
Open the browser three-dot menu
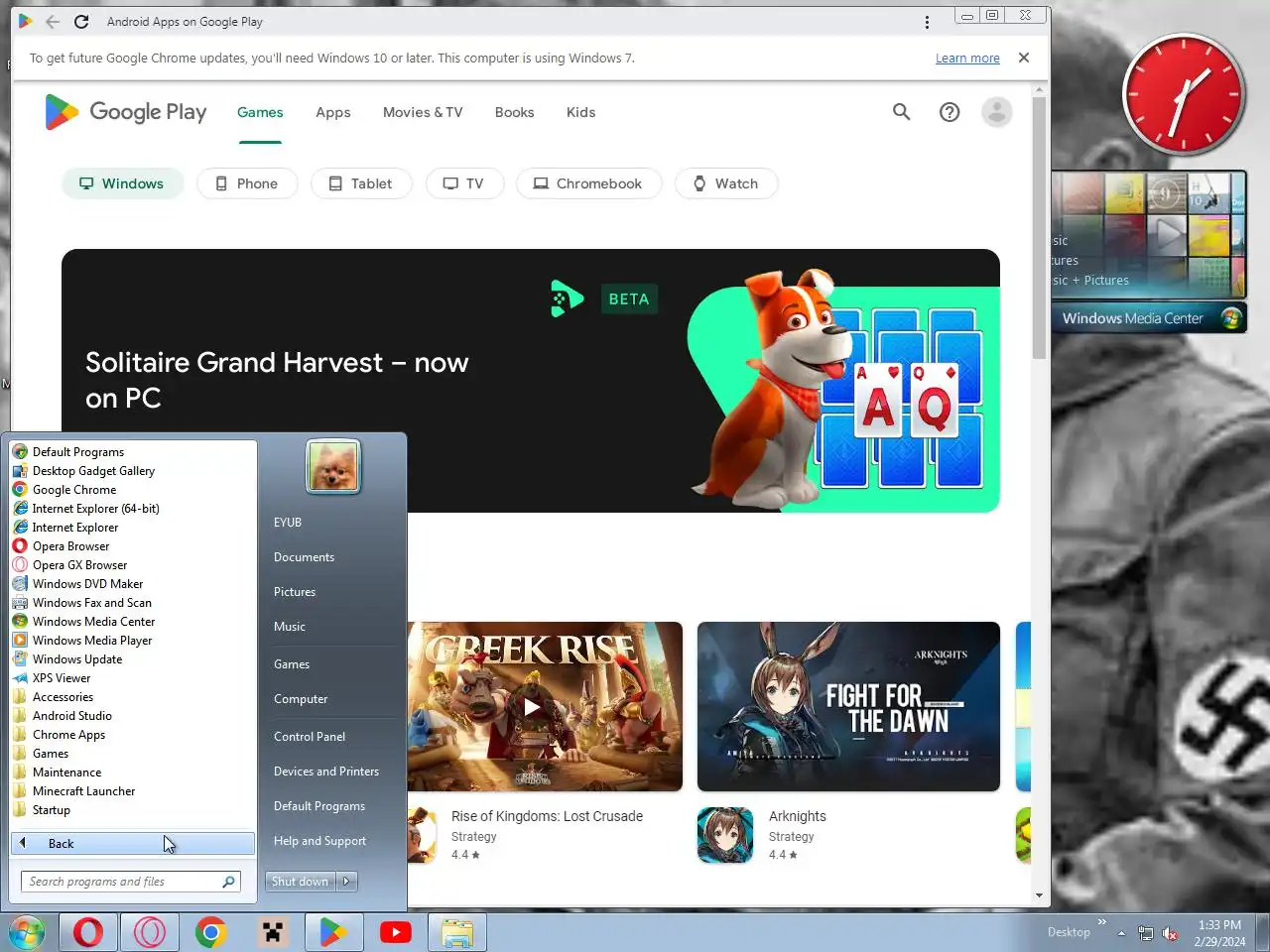coord(927,22)
